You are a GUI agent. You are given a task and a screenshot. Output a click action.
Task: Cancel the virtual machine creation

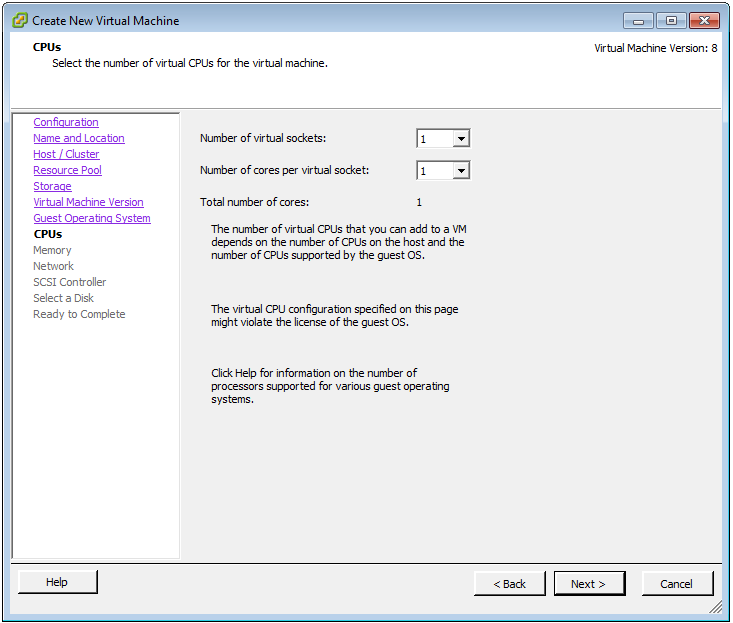pyautogui.click(x=677, y=584)
